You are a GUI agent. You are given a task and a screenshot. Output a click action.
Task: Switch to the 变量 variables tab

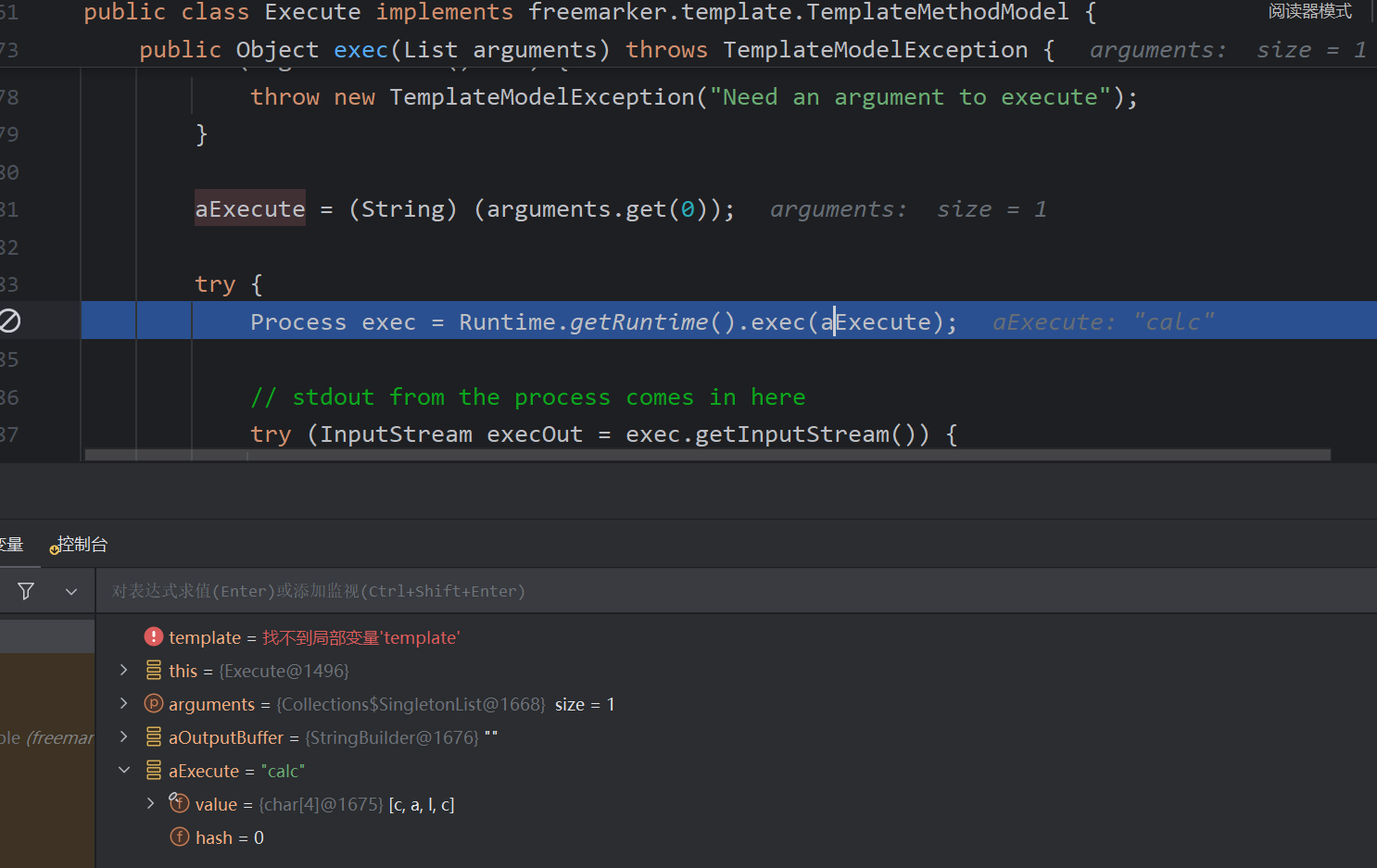click(11, 545)
